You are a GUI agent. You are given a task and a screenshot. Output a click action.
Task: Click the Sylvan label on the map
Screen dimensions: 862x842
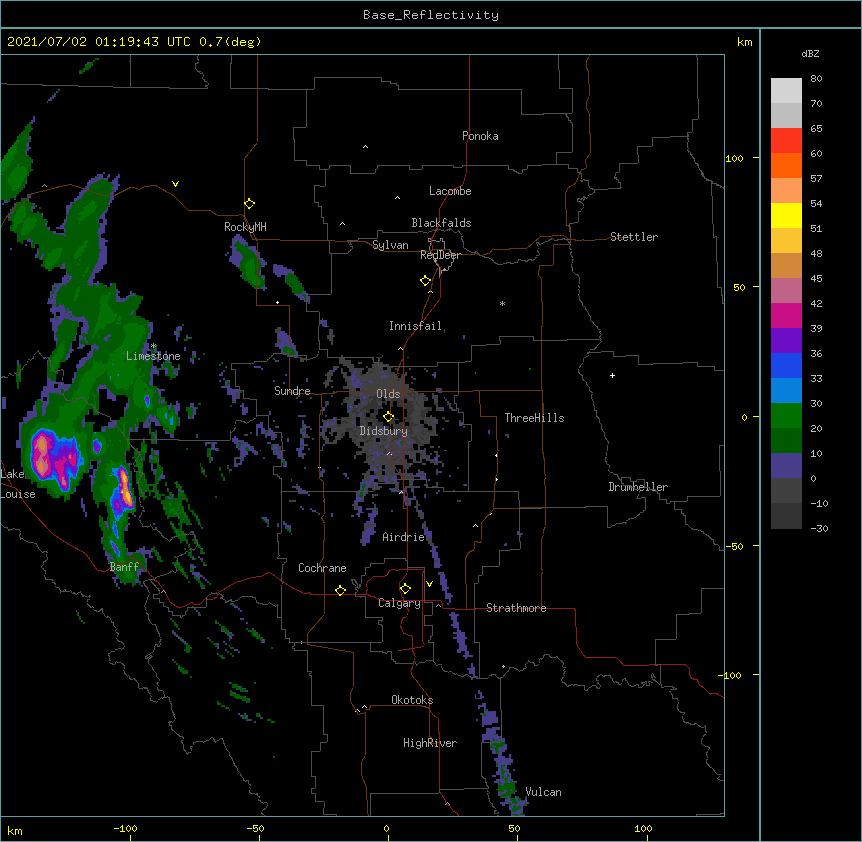[390, 245]
